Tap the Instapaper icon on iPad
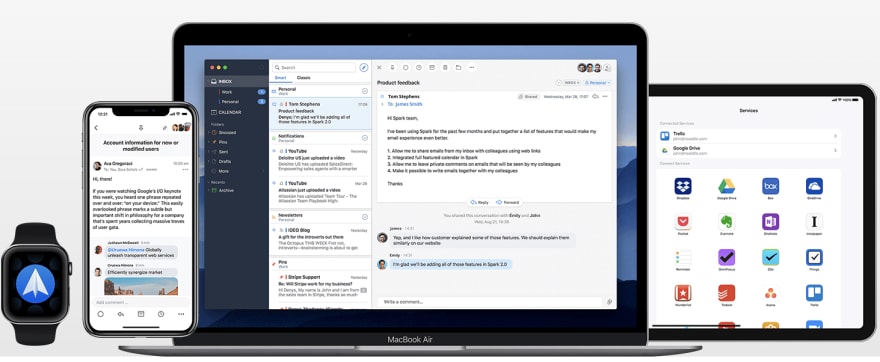Screen dimensions: 880x362 (x=814, y=222)
